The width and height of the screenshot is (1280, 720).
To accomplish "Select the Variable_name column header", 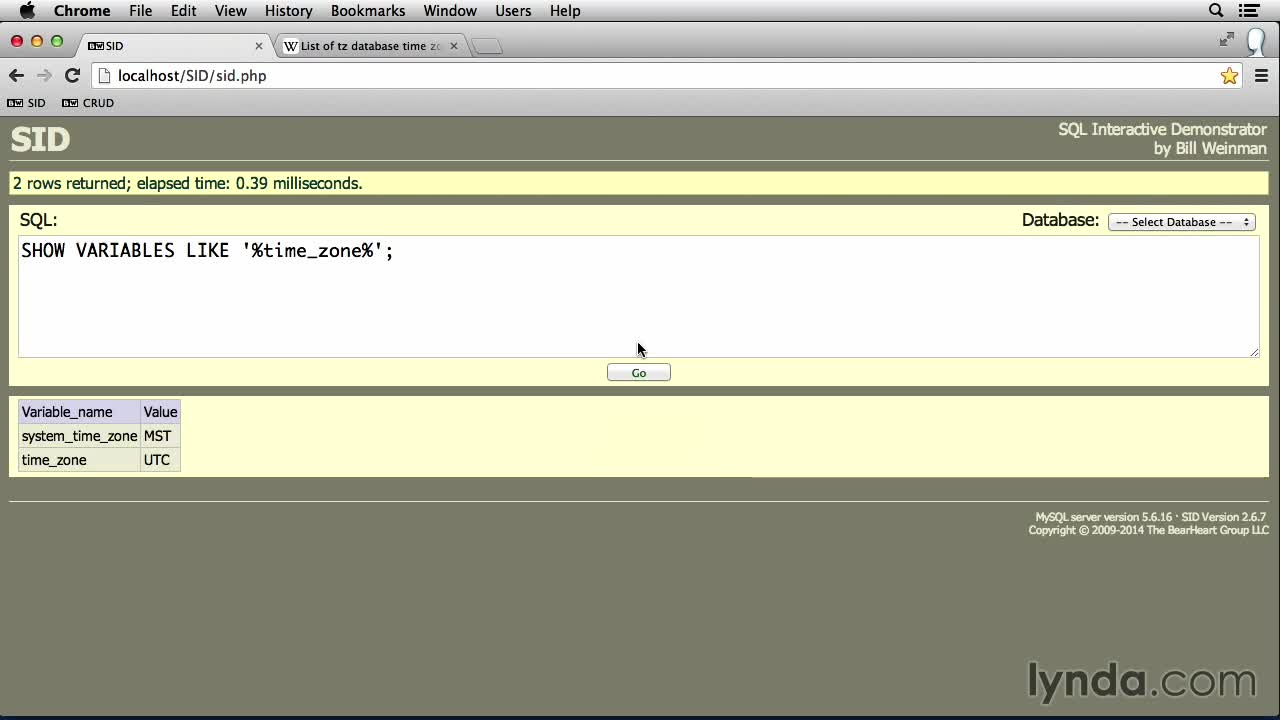I will tap(79, 412).
